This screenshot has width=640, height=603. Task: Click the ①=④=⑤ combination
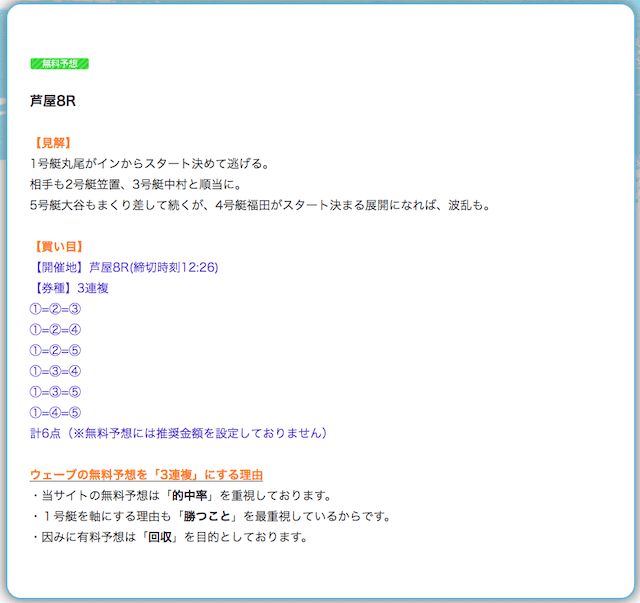[x=55, y=413]
